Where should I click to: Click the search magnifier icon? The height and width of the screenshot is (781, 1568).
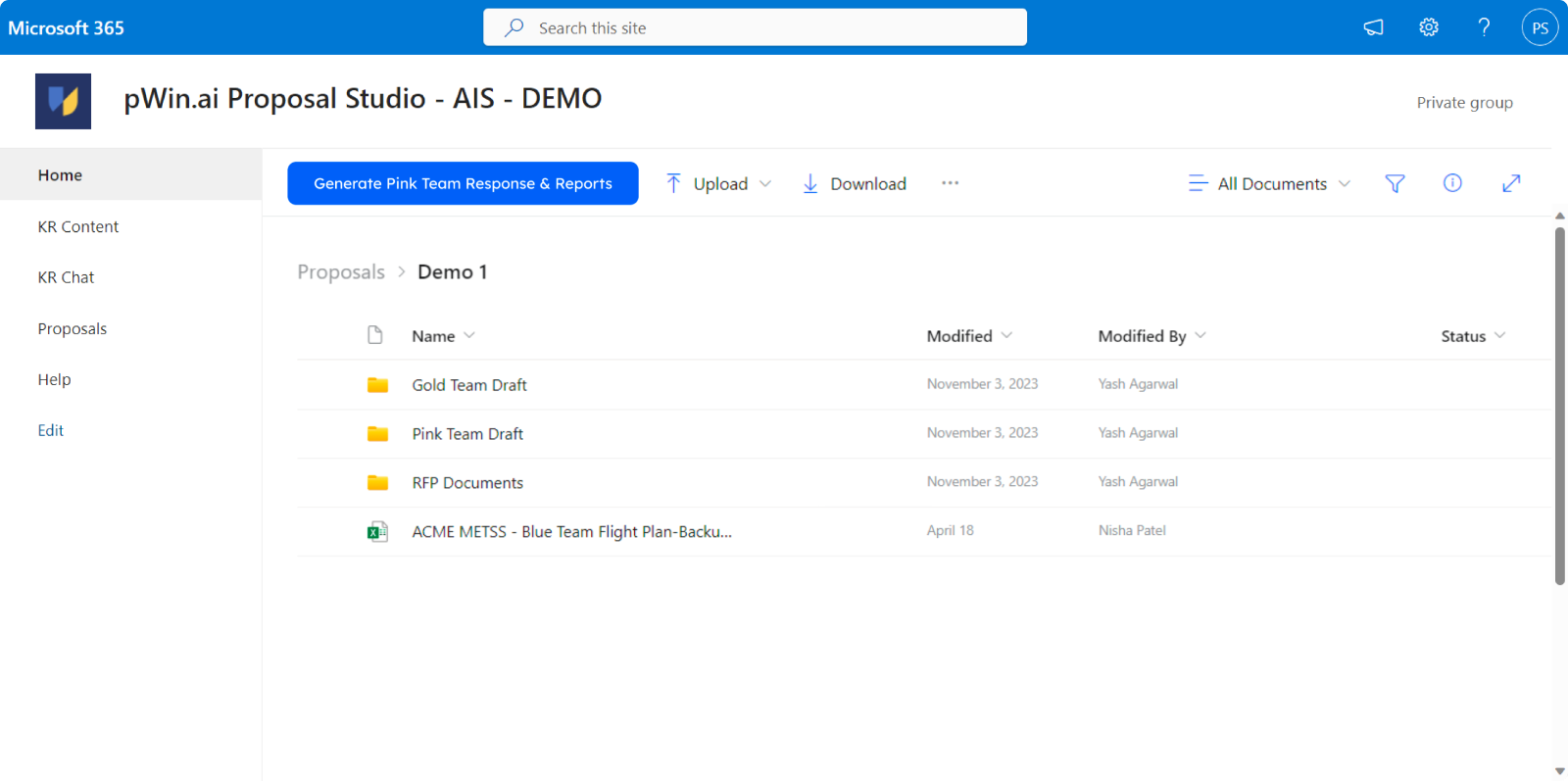[514, 27]
